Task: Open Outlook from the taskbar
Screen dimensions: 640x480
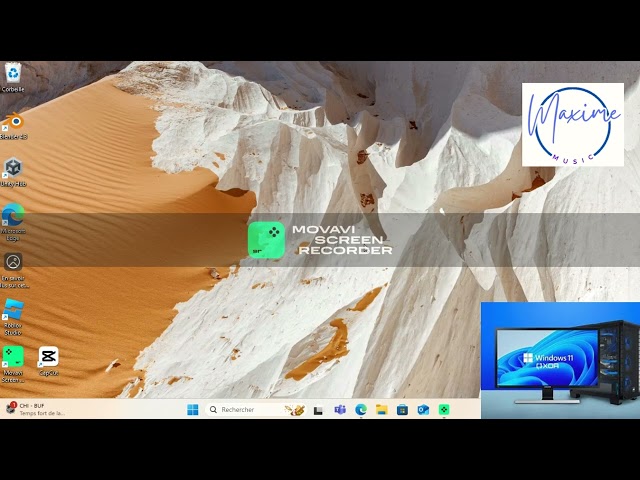Action: tap(423, 409)
